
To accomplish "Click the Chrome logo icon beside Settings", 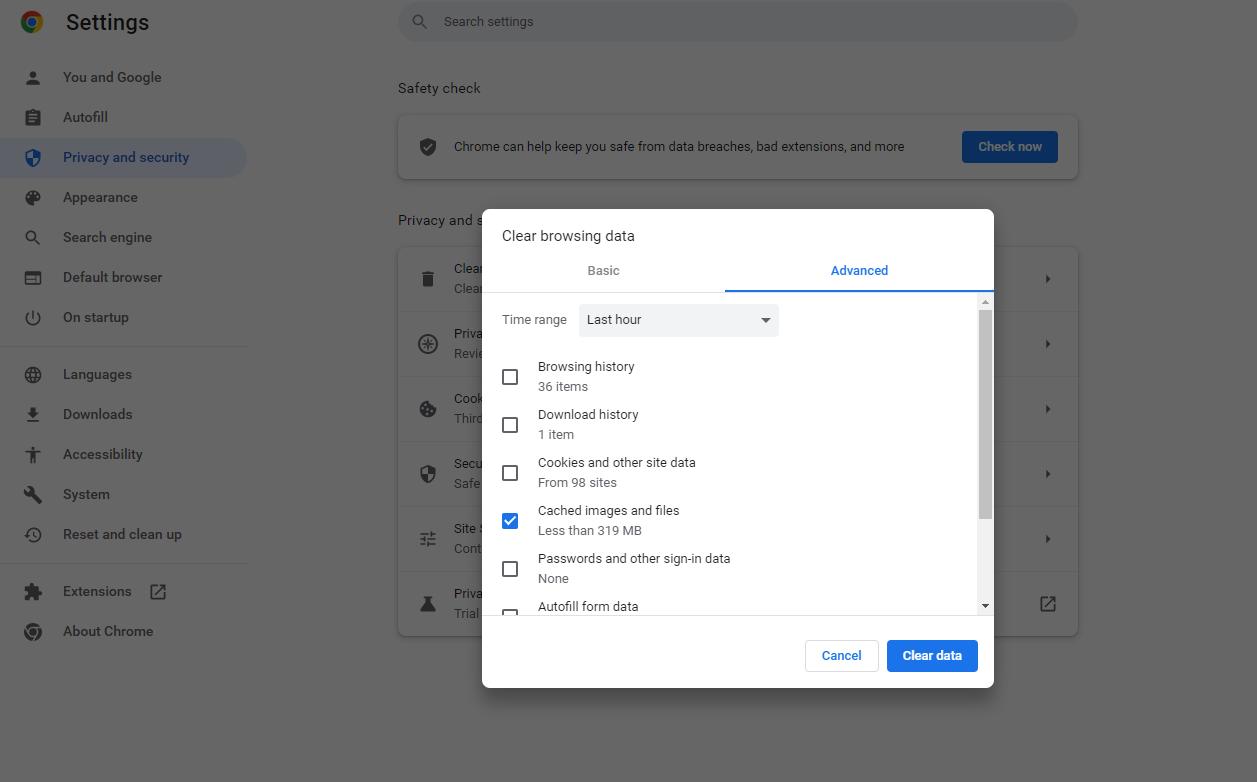I will [x=32, y=22].
